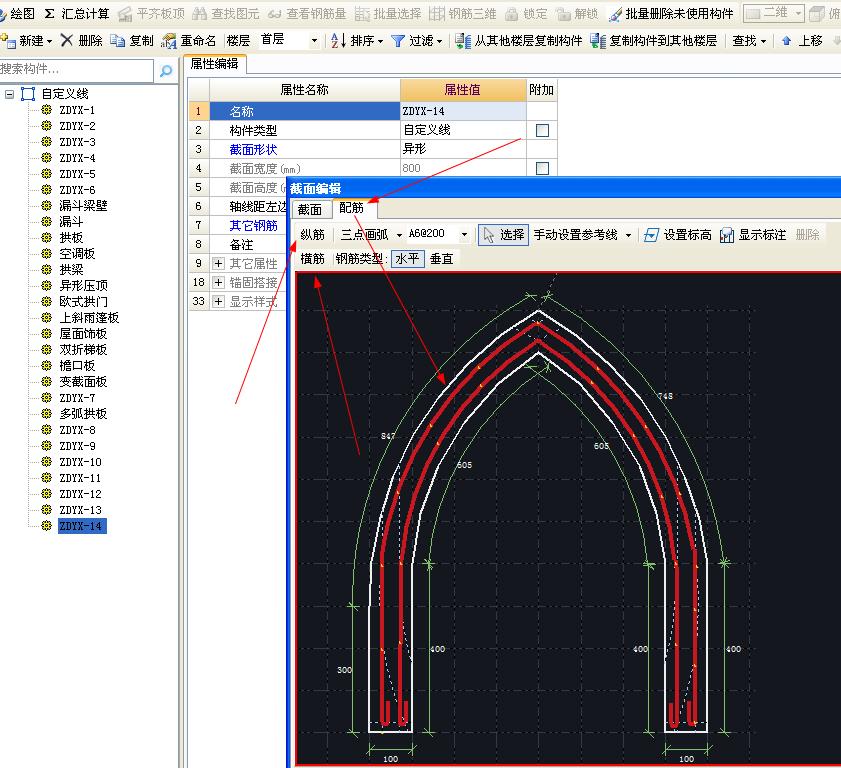Click 批量删除未使用构件 brush icon
Screen dimensions: 841x768
[615, 14]
